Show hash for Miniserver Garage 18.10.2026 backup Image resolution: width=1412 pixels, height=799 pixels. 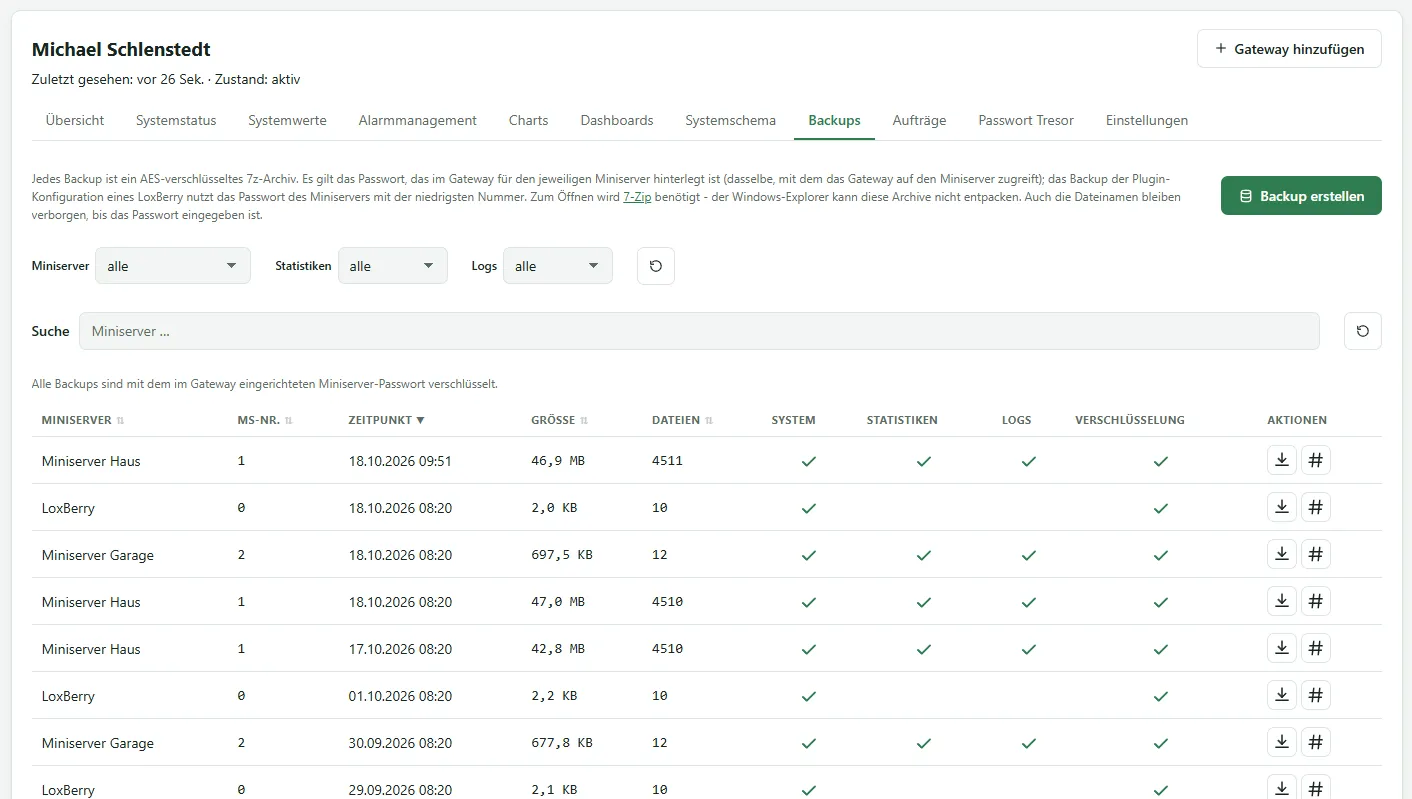(1316, 554)
